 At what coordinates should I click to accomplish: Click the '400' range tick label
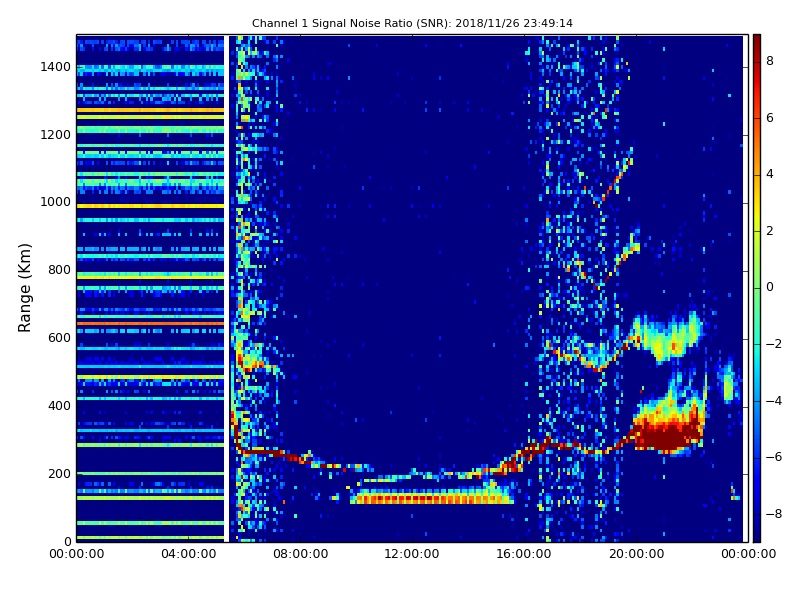tap(59, 406)
